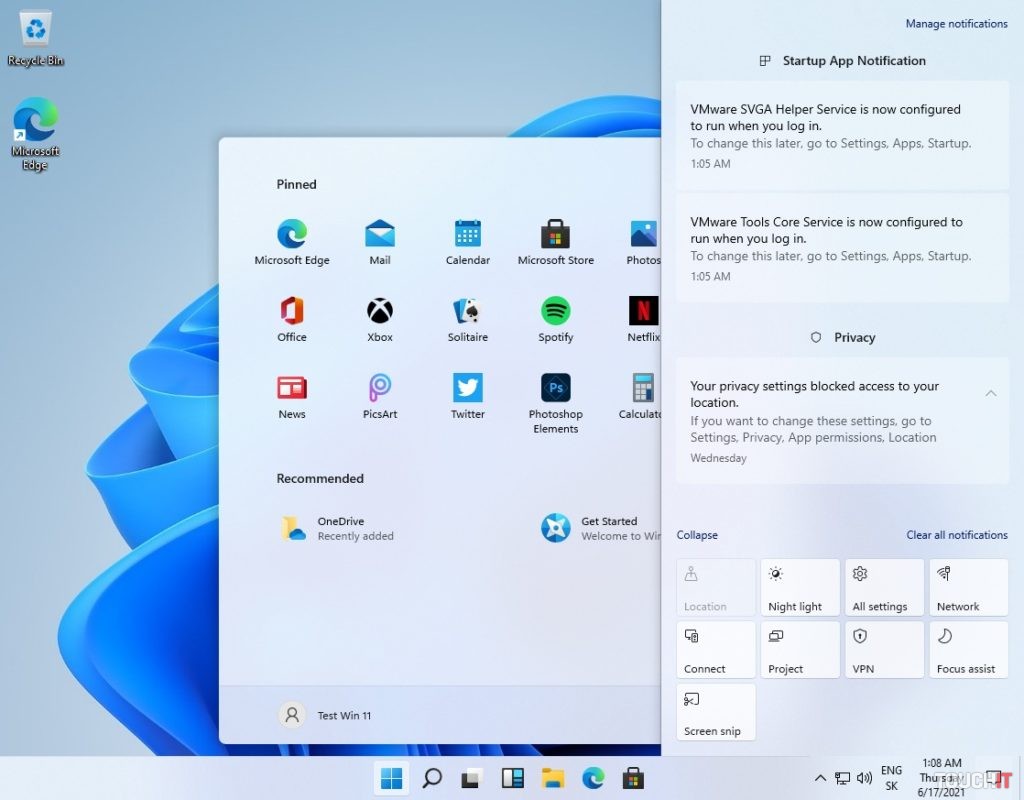1024x800 pixels.
Task: Launch Photoshop Elements from the Start menu
Action: [555, 390]
